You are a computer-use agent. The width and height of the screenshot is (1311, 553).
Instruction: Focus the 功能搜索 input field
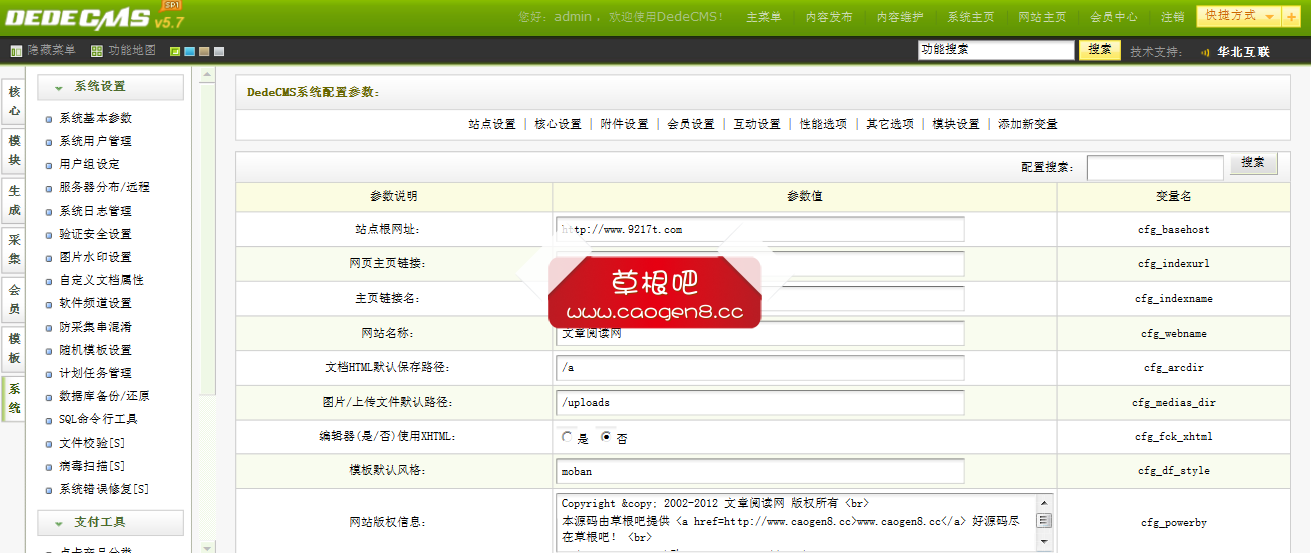tap(996, 50)
